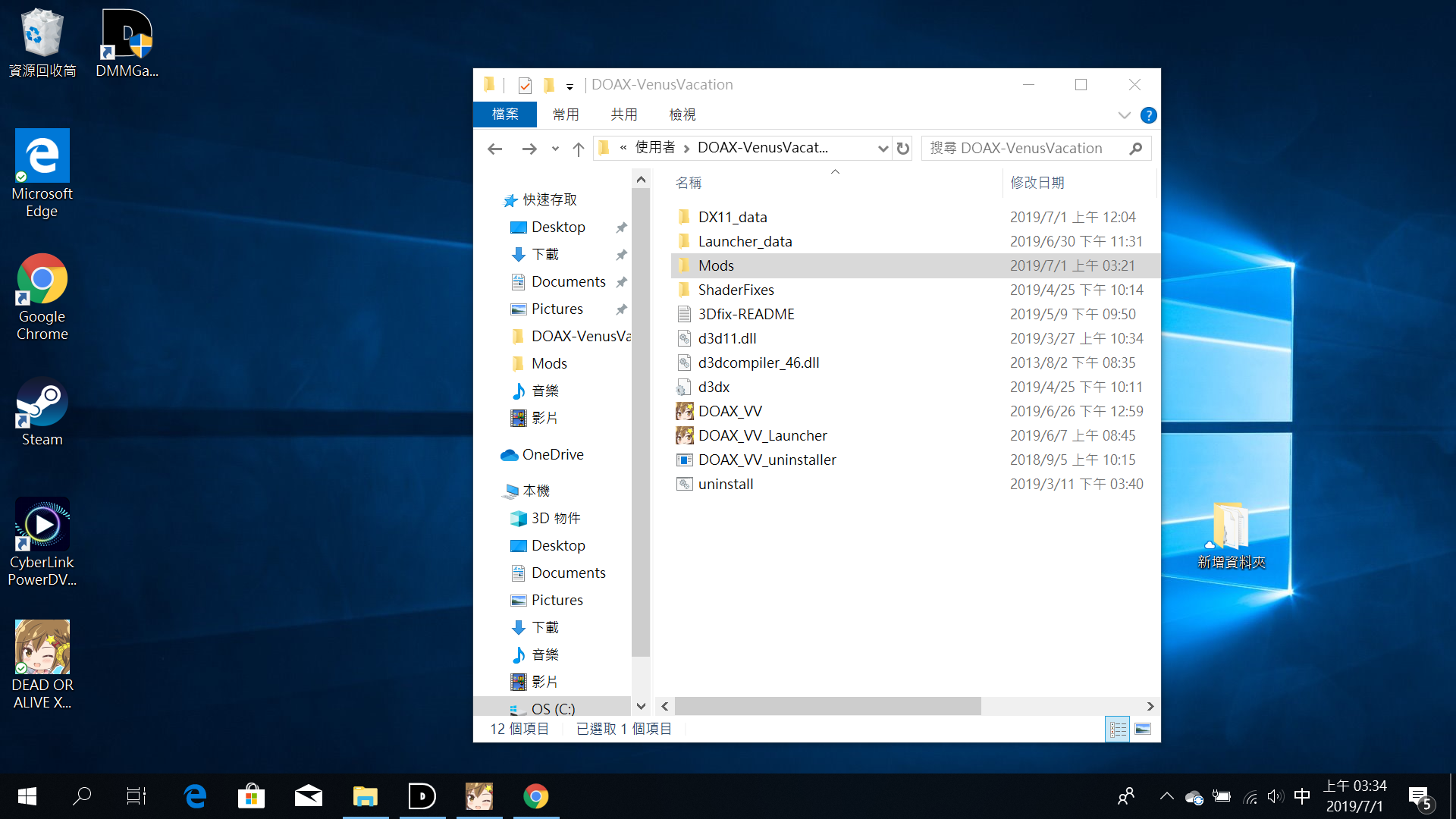Go up one folder level
1456x819 pixels.
coord(579,149)
